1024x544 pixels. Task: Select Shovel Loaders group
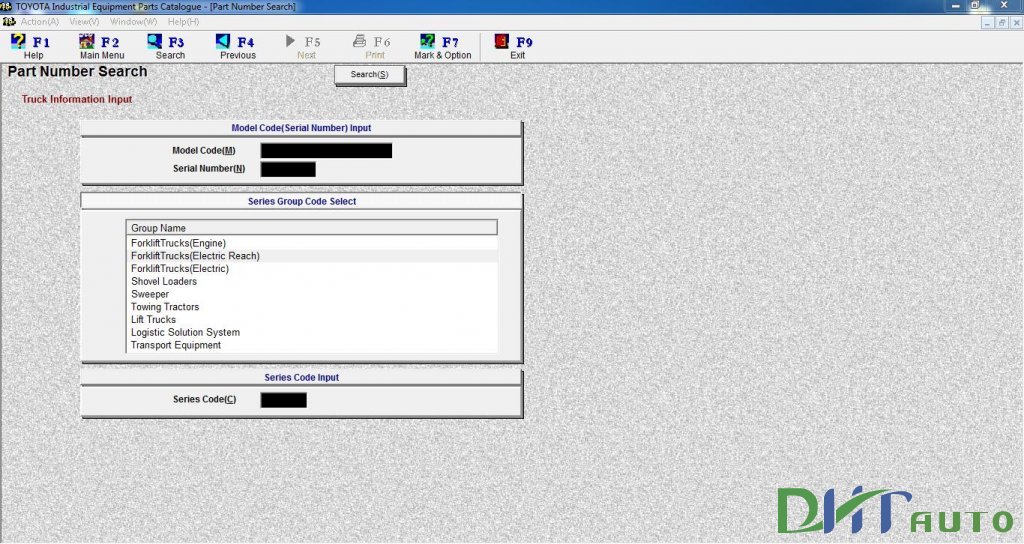tap(312, 281)
